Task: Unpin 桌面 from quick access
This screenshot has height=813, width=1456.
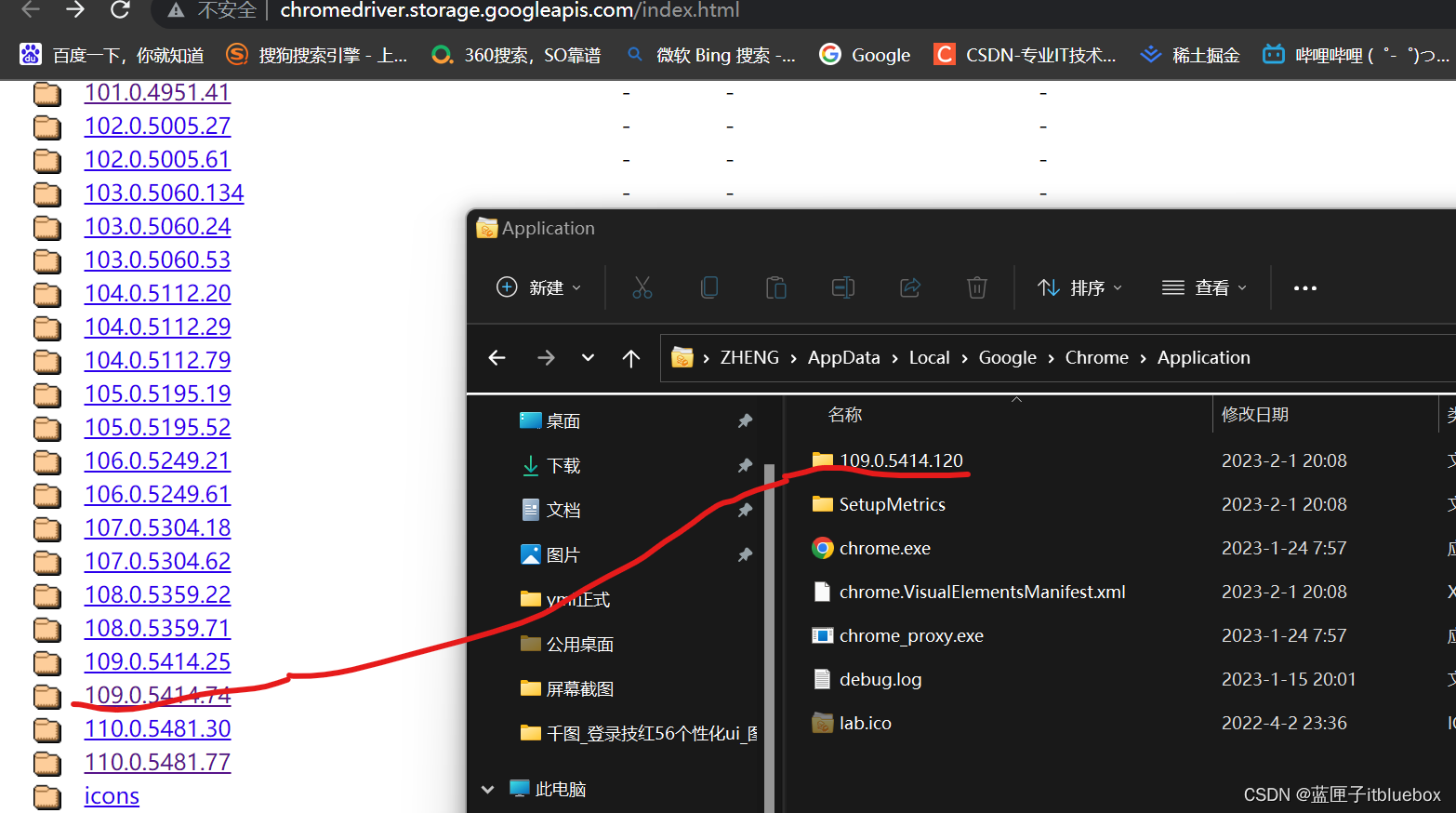Action: [x=745, y=421]
